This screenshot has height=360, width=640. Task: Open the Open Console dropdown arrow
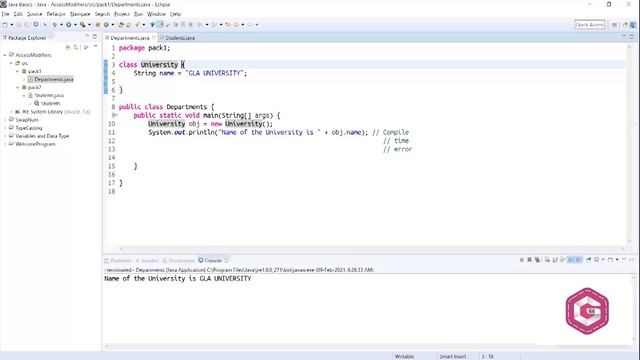[x=617, y=260]
